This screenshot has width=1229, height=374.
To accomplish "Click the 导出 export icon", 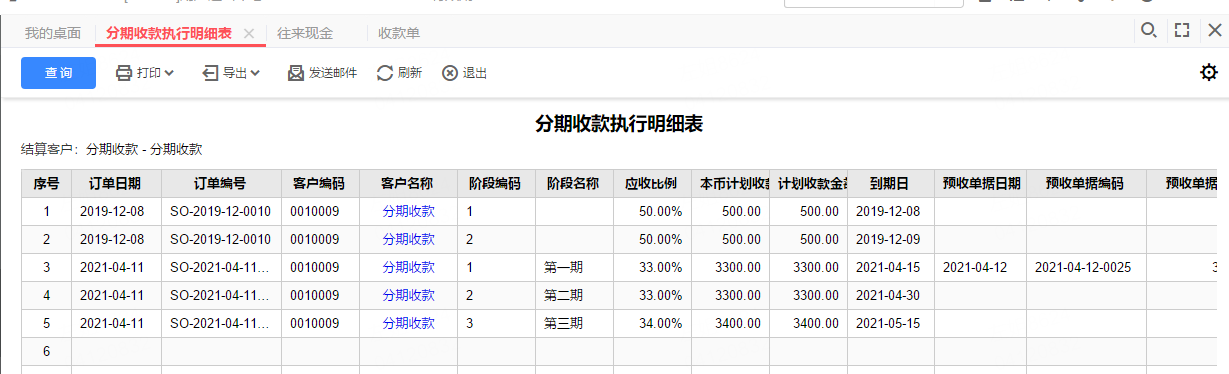I will pyautogui.click(x=210, y=73).
